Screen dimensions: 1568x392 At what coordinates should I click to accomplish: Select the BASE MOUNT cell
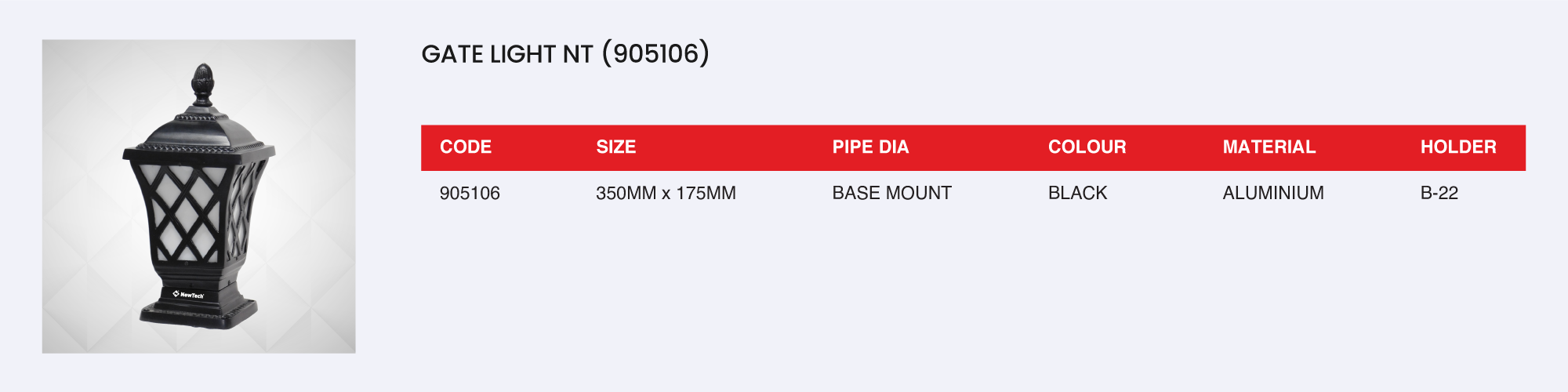pyautogui.click(x=891, y=193)
